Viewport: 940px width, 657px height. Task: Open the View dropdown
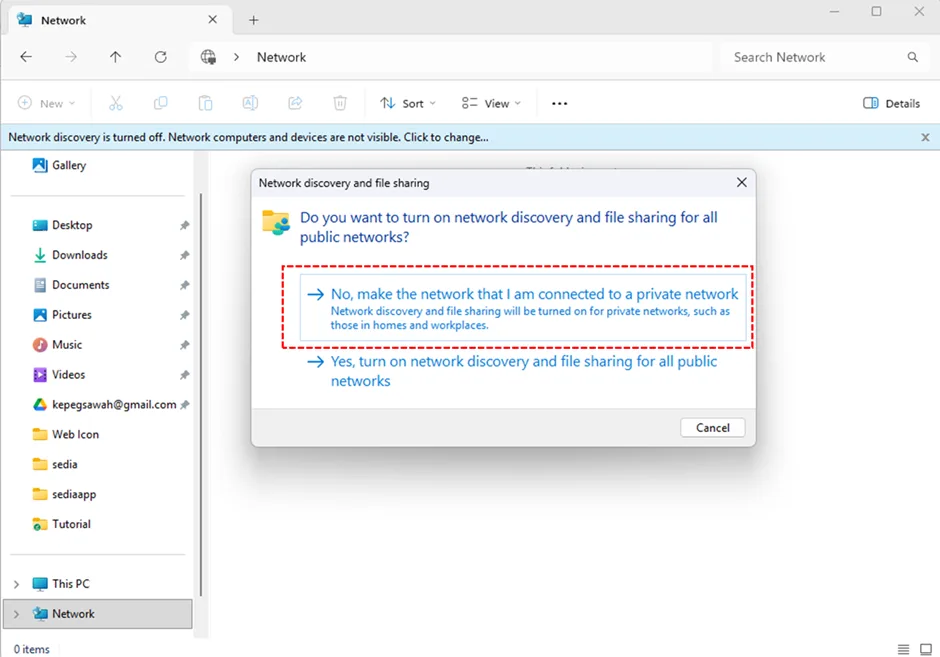click(x=490, y=103)
